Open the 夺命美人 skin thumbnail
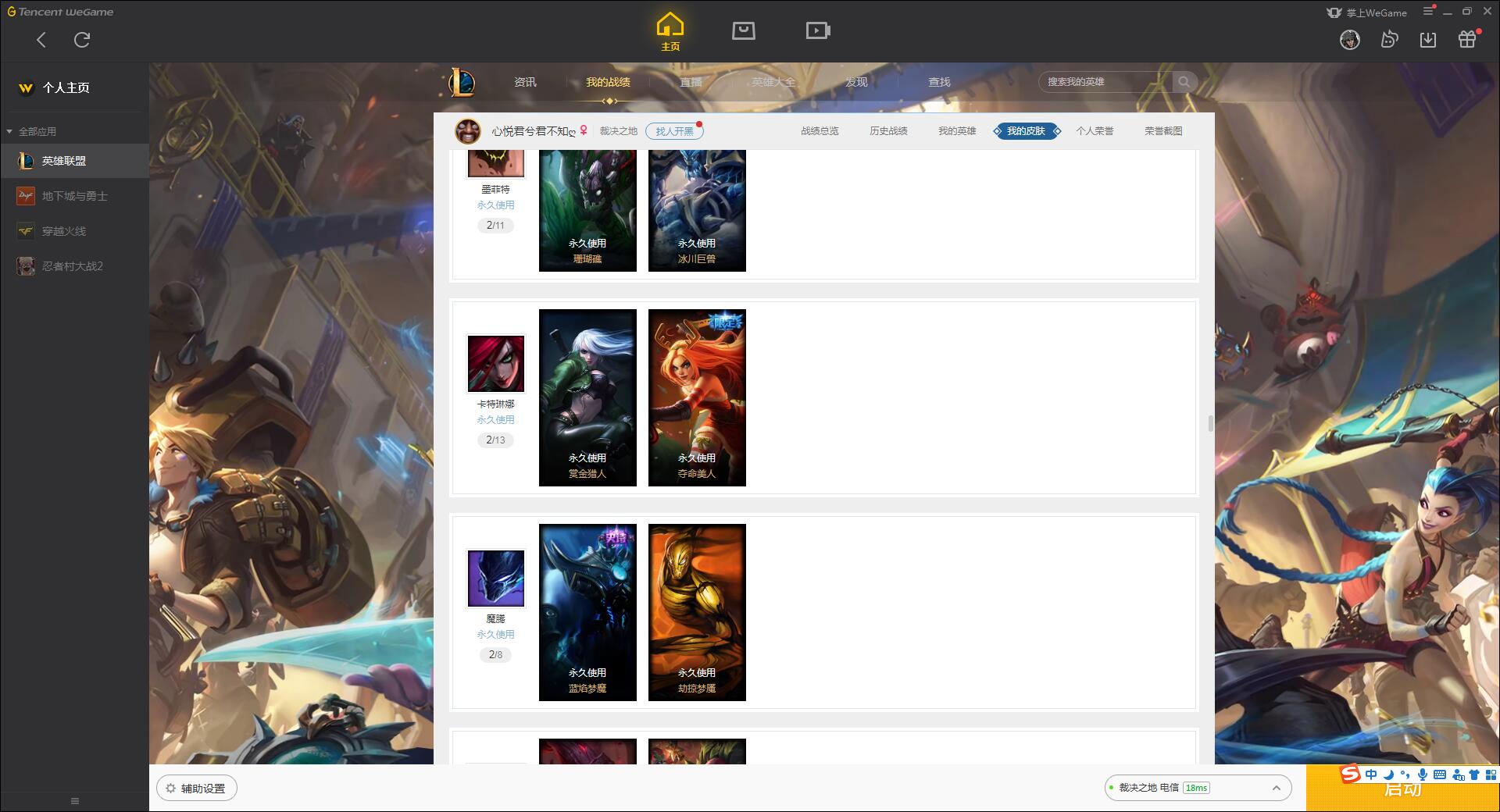 697,397
